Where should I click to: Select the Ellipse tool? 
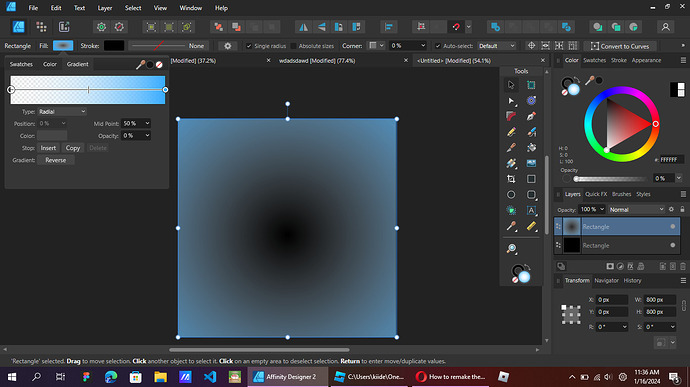pyautogui.click(x=511, y=195)
